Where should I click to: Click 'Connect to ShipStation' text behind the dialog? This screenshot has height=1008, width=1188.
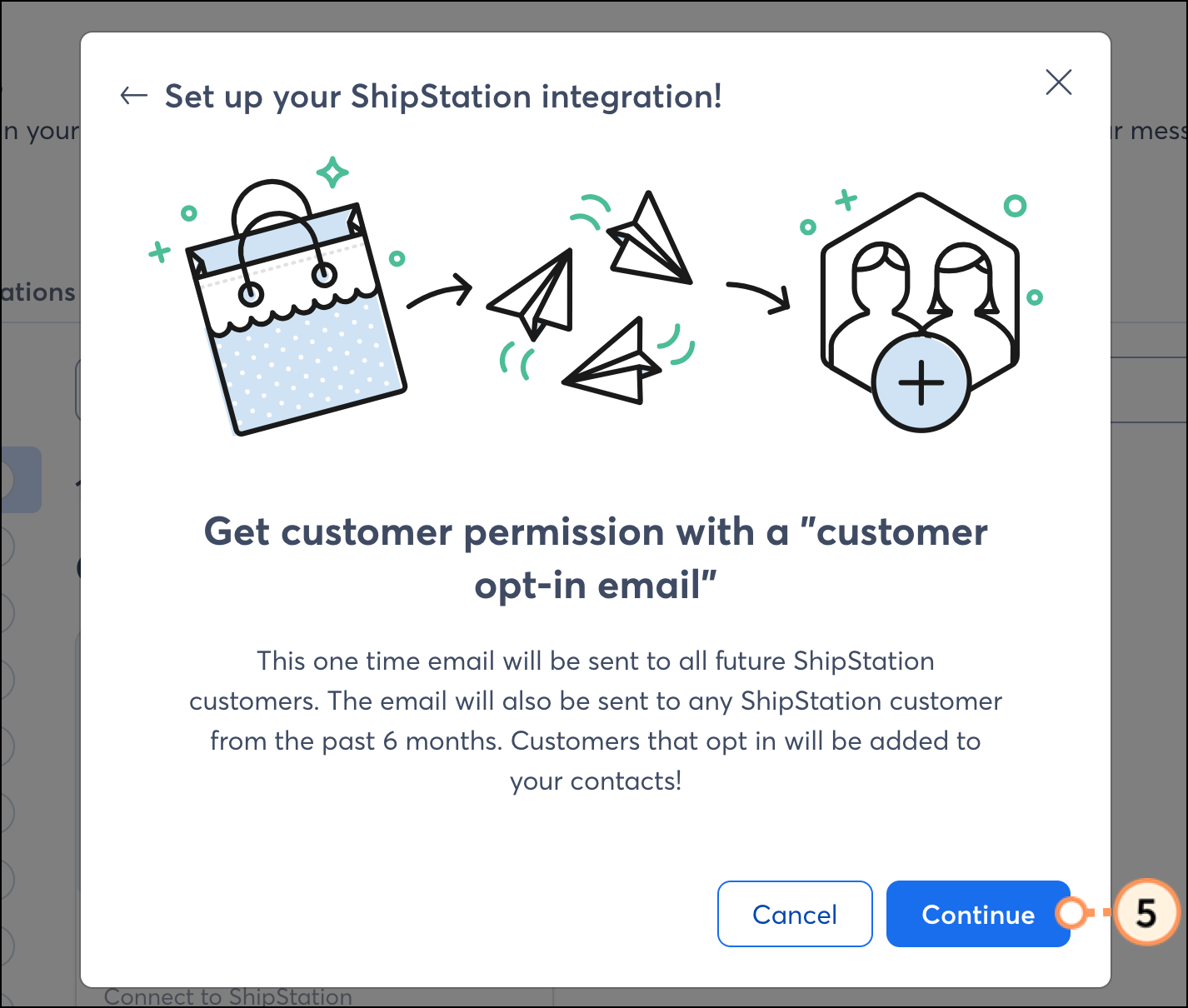tap(228, 997)
